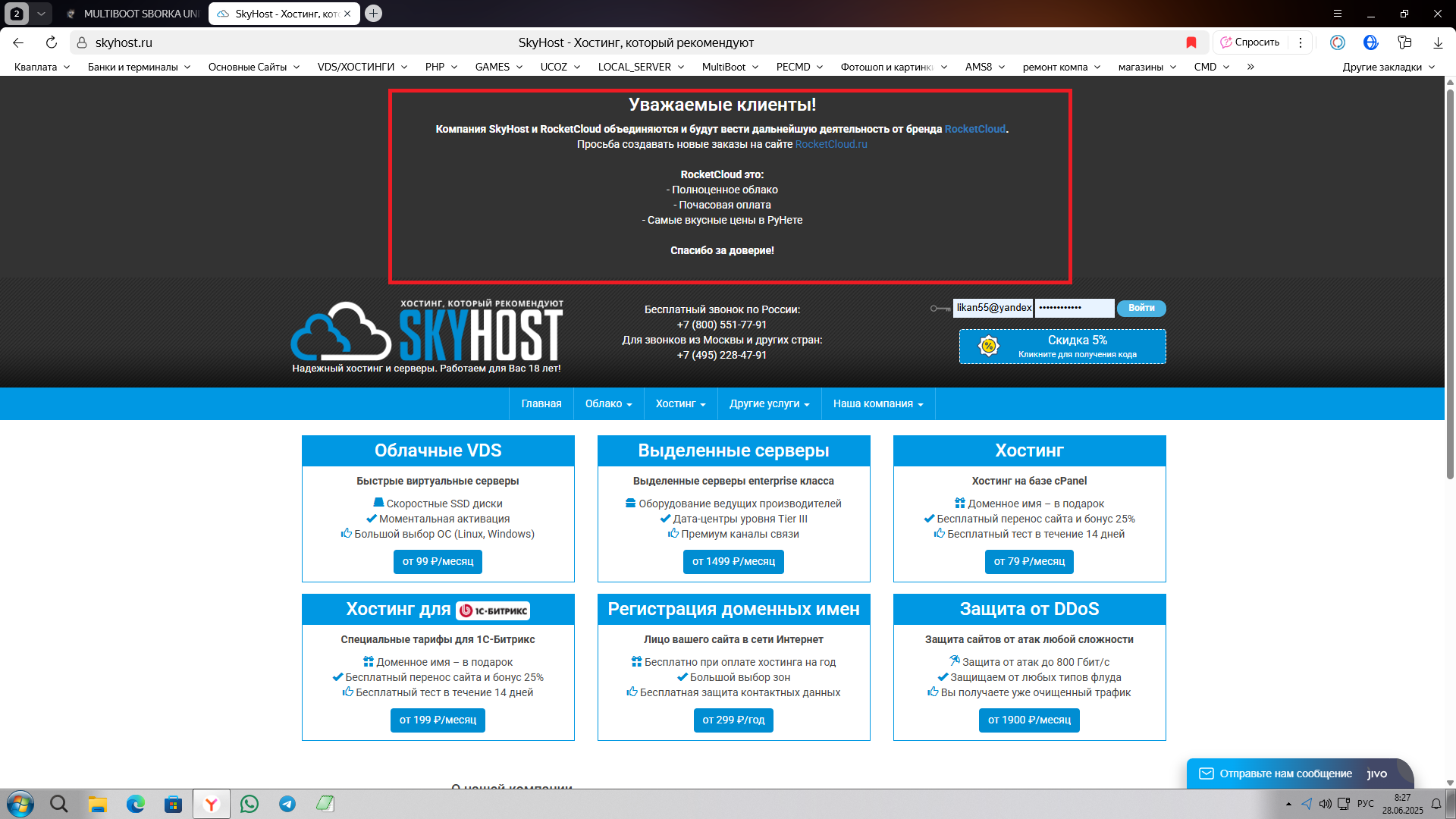
Task: Click the email login input field
Action: 993,308
